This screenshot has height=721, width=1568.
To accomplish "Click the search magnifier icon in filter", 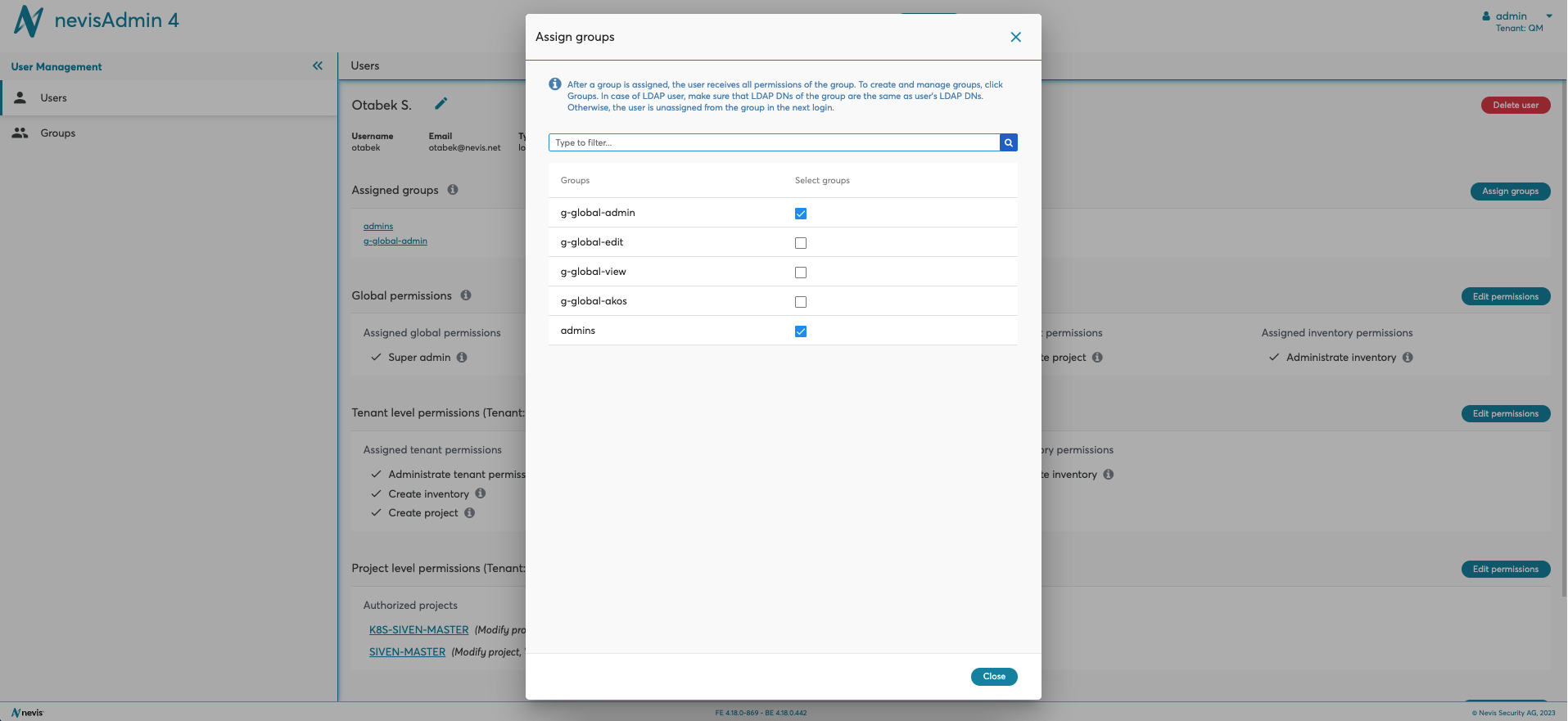I will [1008, 142].
